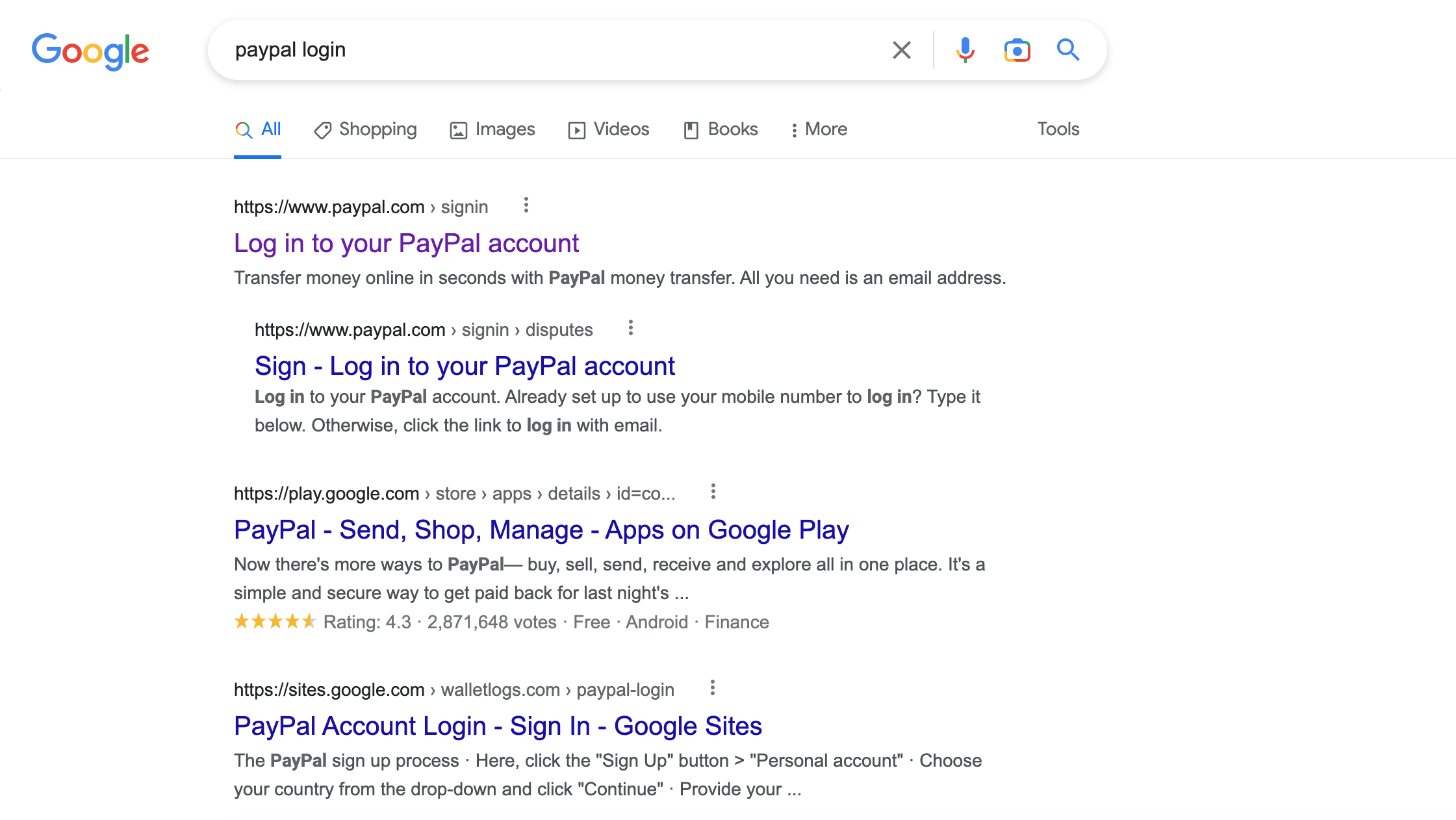Click Sign - Log in to your PayPal account link
Image resolution: width=1456 pixels, height=820 pixels.
465,365
